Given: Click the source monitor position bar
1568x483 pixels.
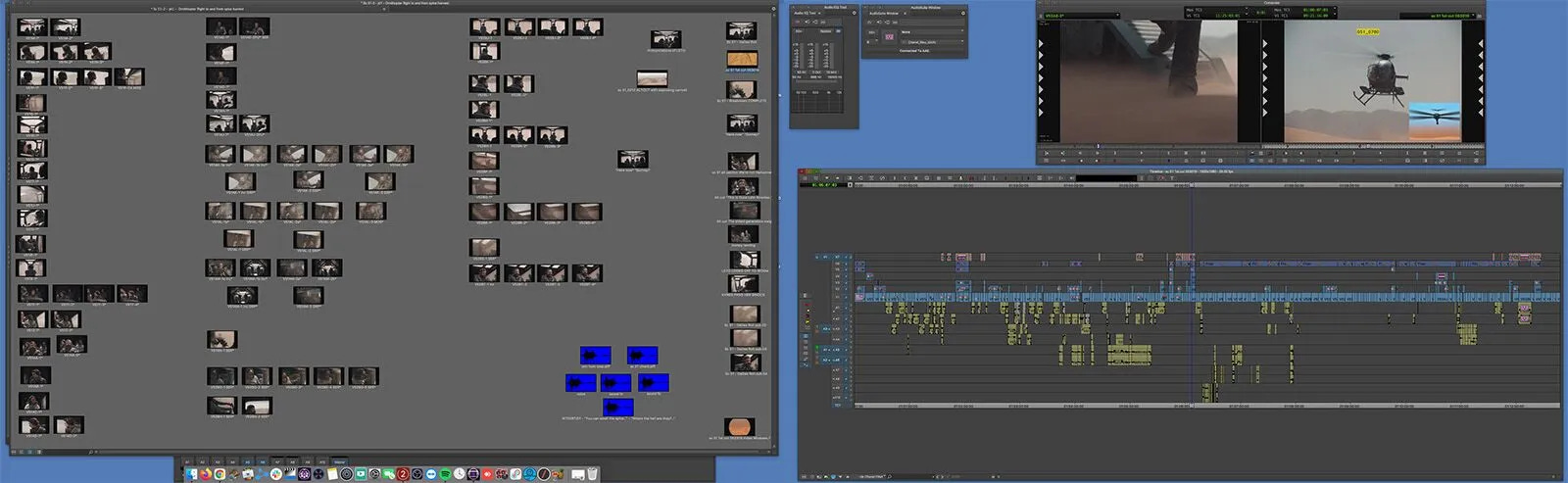Looking at the screenshot, I should [1147, 146].
